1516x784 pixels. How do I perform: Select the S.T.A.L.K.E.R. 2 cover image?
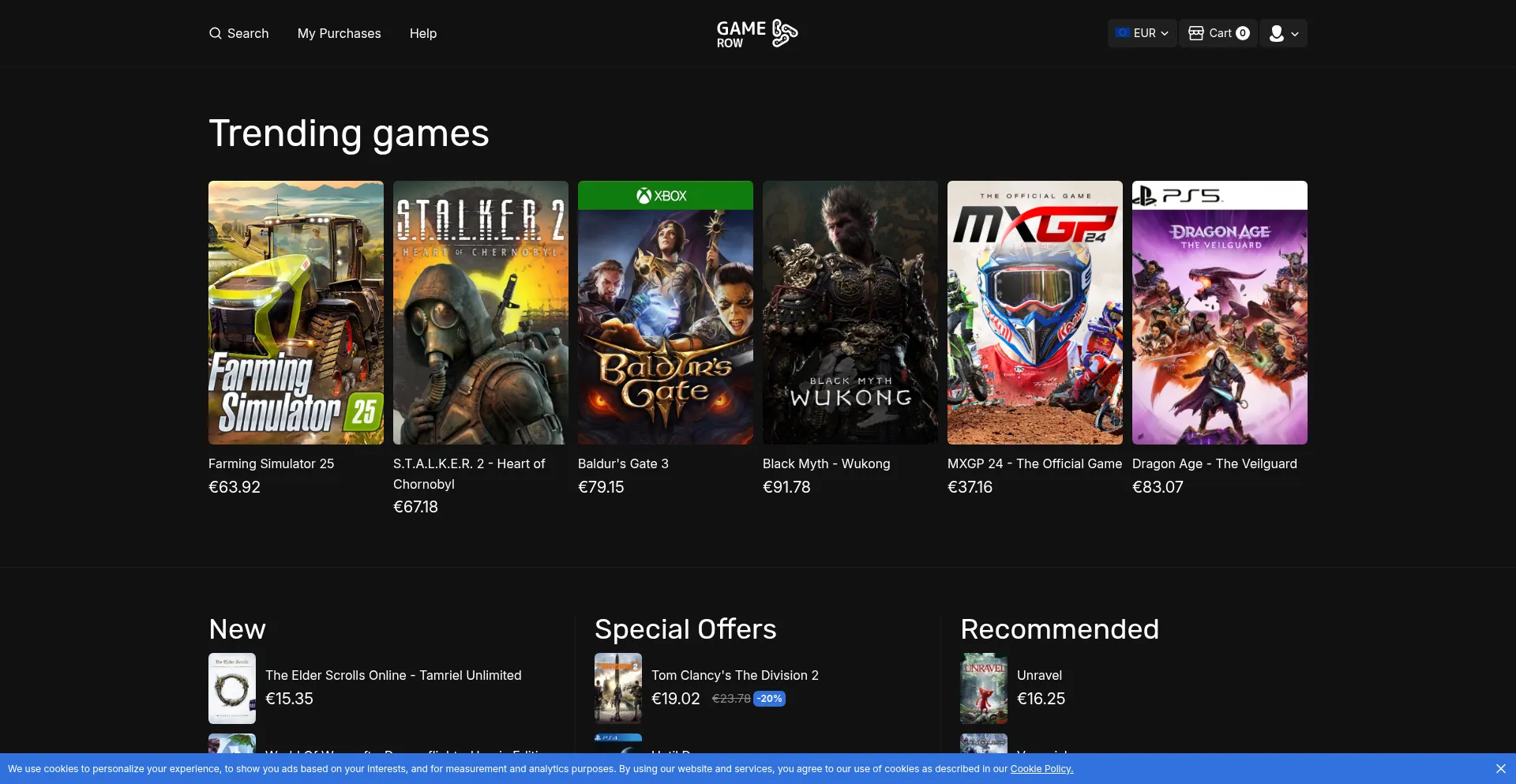point(480,313)
